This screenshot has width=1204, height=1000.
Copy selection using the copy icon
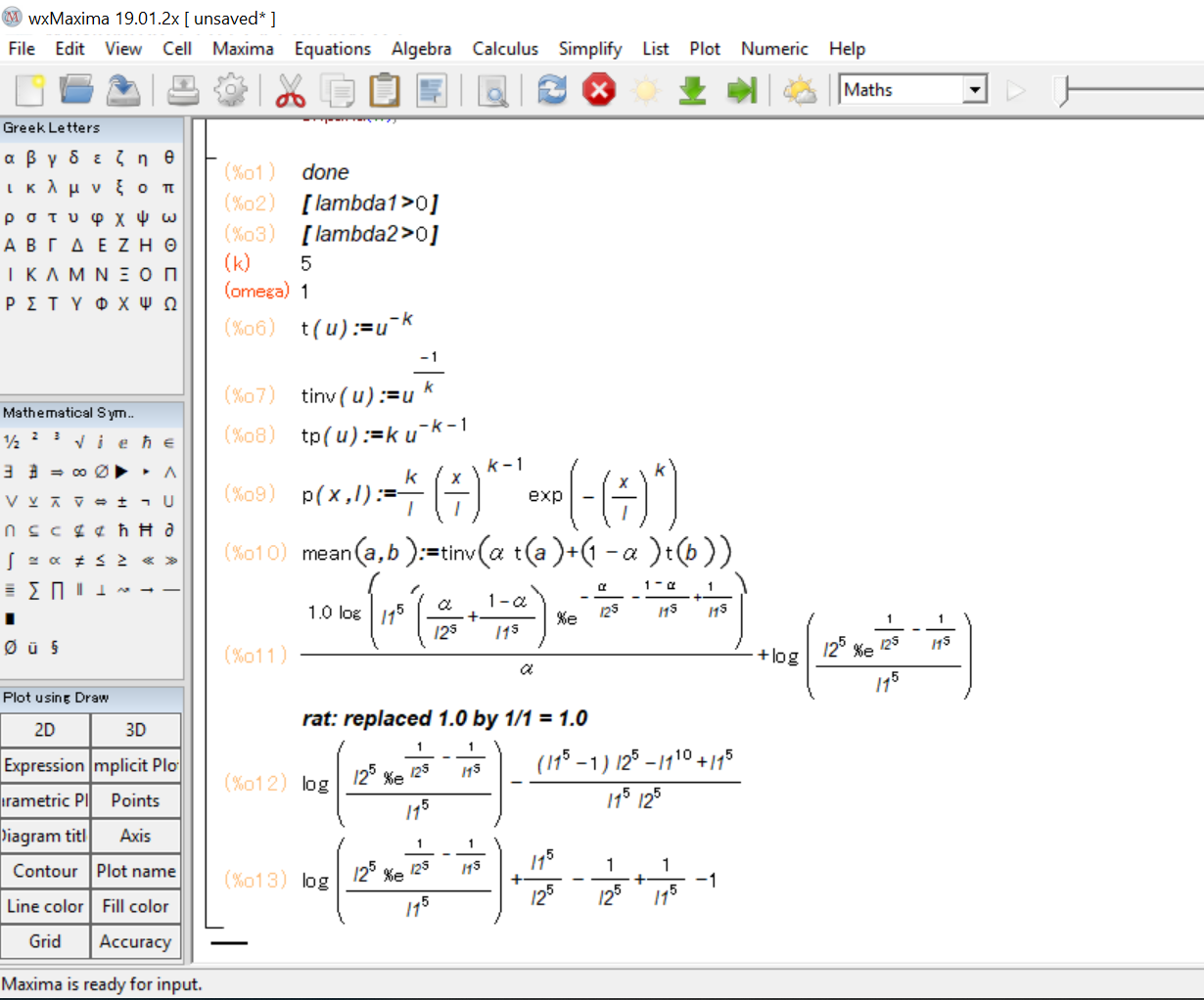click(x=338, y=90)
